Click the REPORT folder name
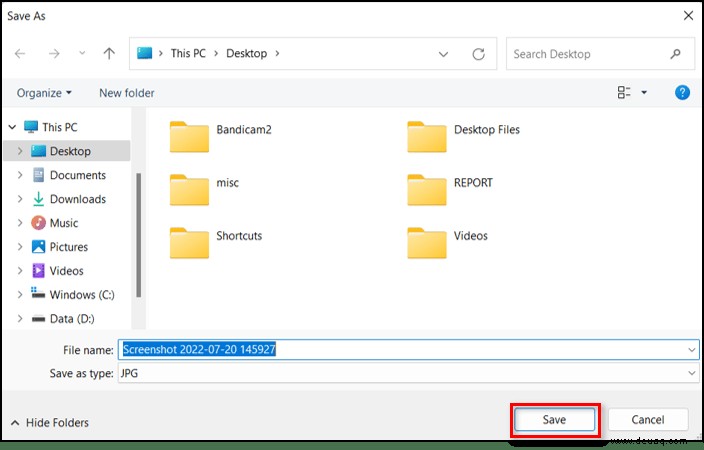This screenshot has height=450, width=704. click(x=473, y=183)
